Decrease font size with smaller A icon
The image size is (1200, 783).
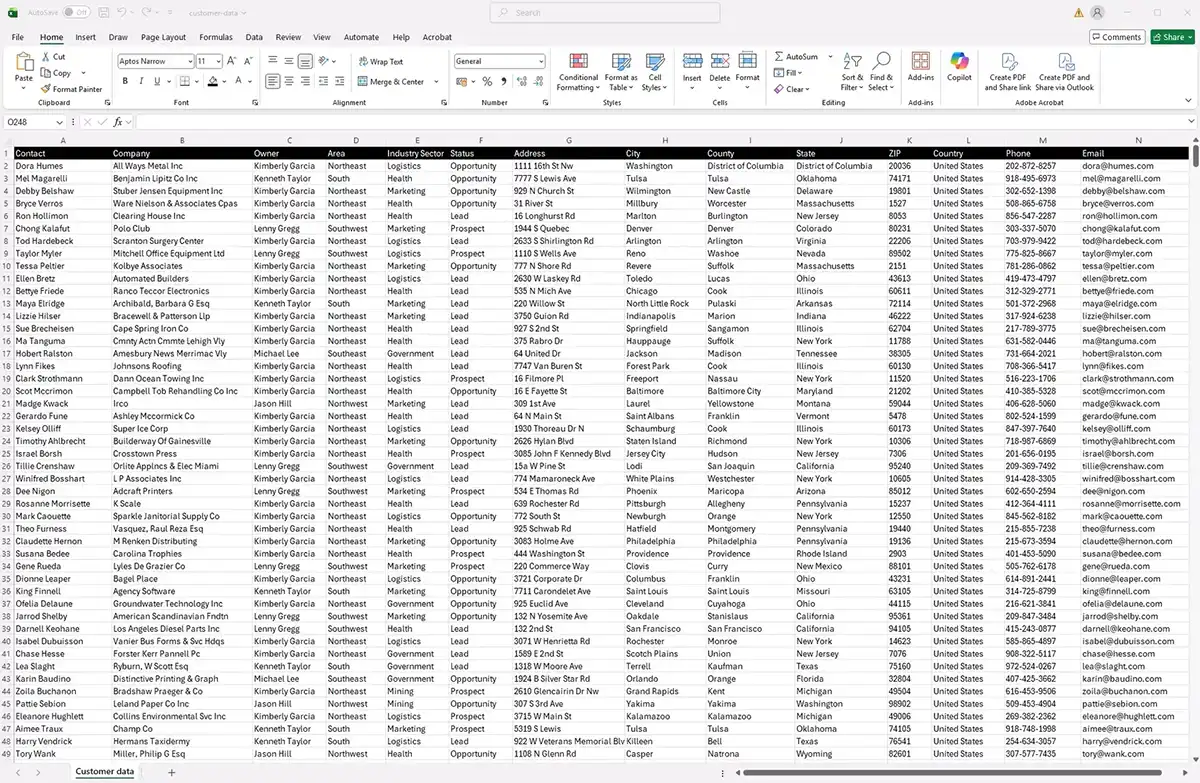[246, 61]
